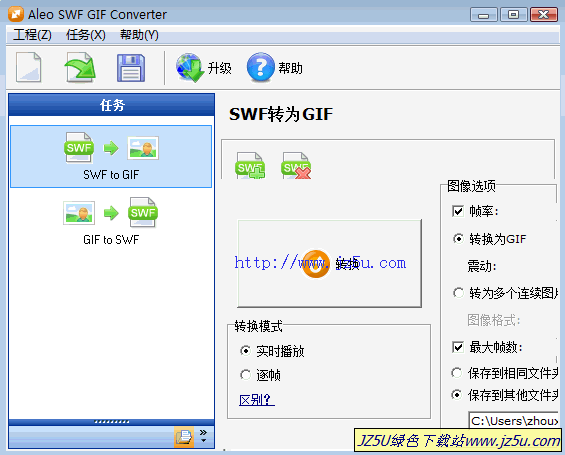
Task: Open the 帮助(Y) menu
Action: pyautogui.click(x=139, y=35)
